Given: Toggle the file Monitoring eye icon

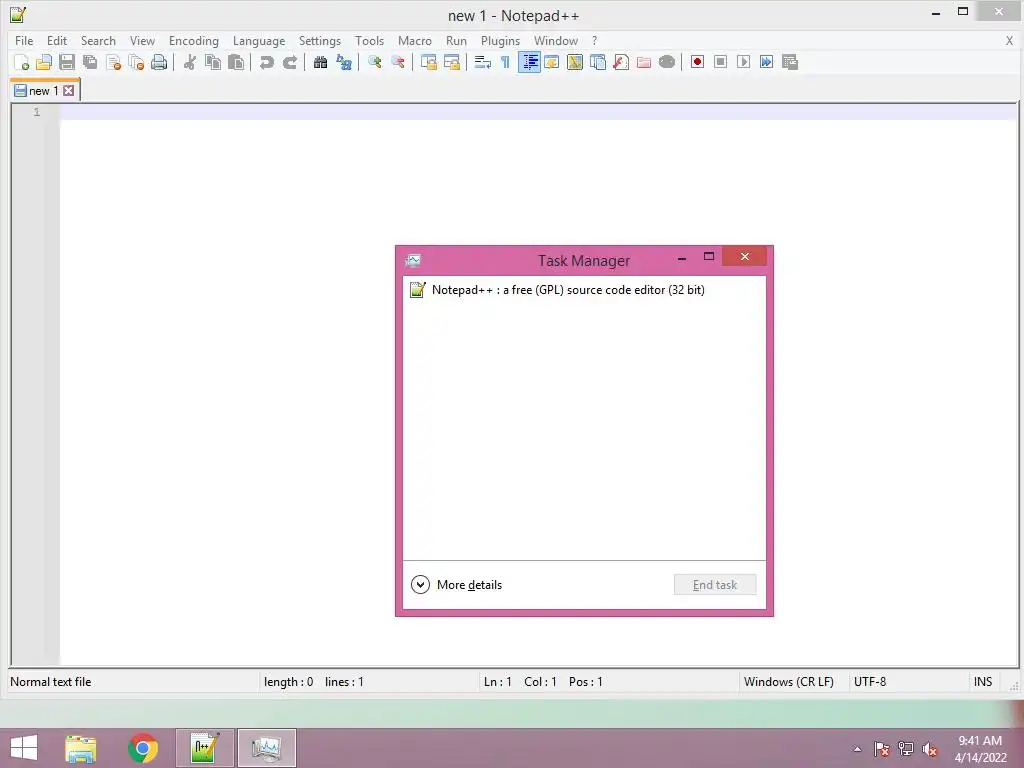Looking at the screenshot, I should coord(667,62).
